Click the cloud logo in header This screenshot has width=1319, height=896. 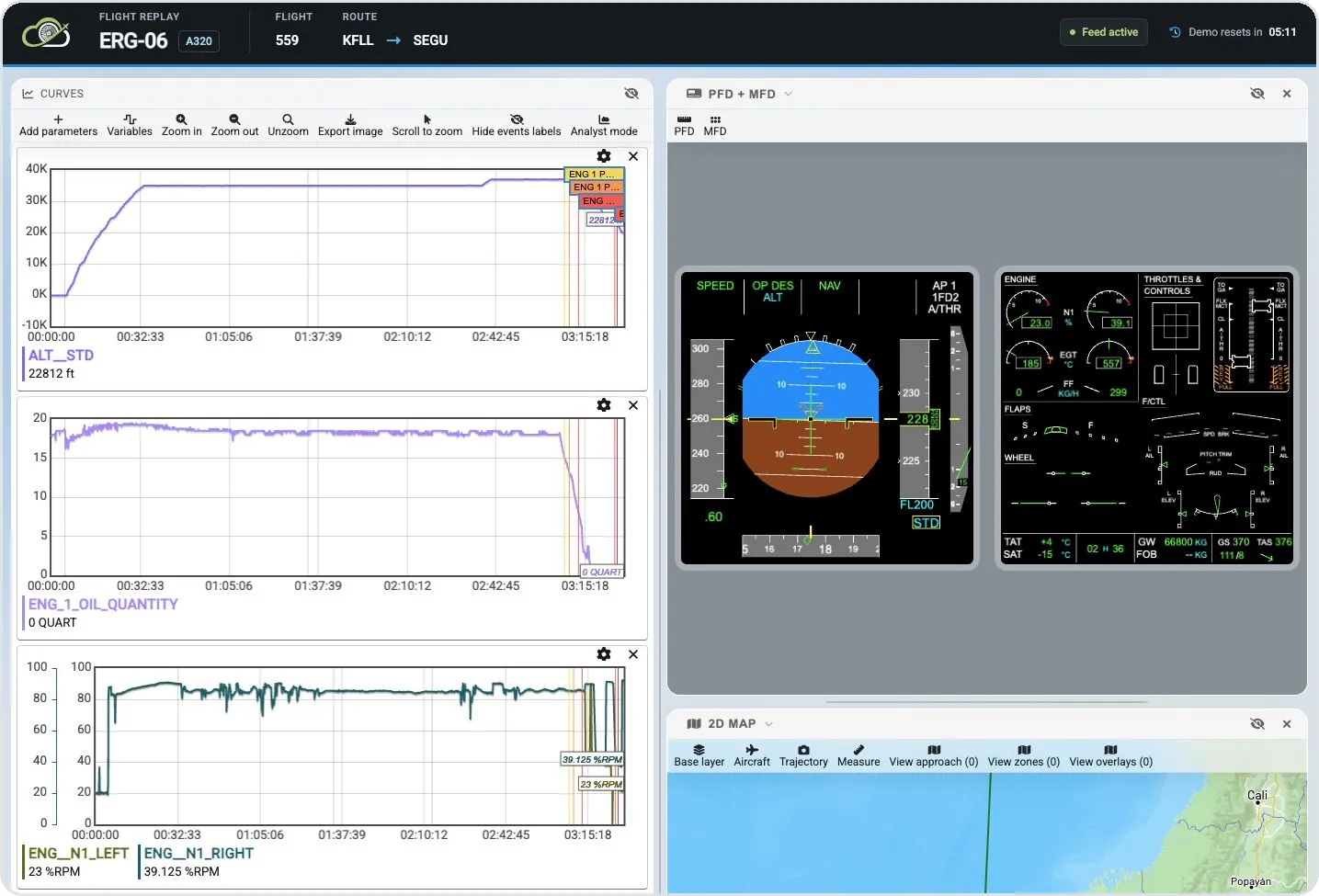click(46, 33)
